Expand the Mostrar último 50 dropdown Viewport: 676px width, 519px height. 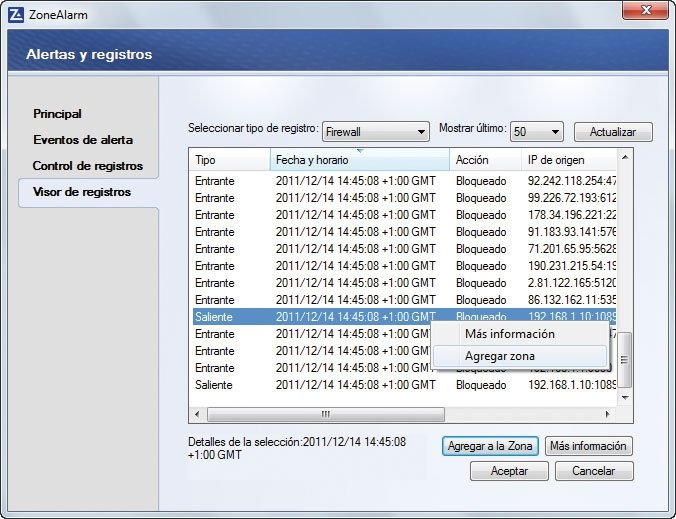coord(537,131)
